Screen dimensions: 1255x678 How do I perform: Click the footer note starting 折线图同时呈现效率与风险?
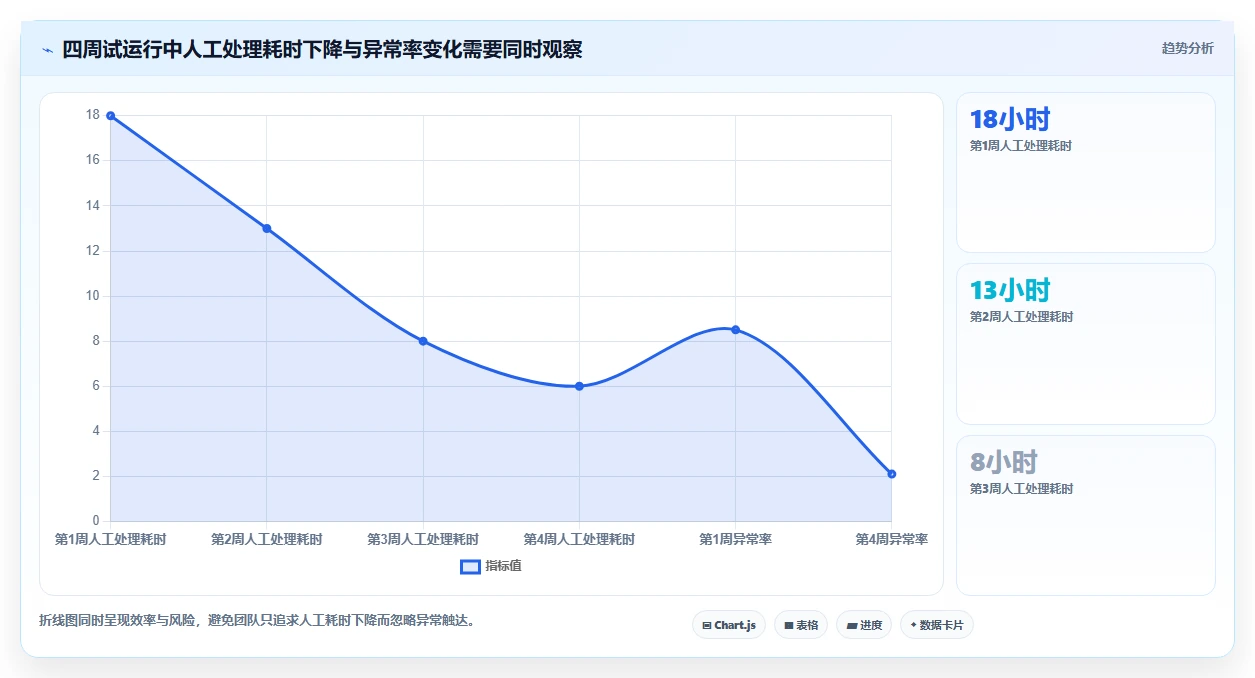coord(256,620)
